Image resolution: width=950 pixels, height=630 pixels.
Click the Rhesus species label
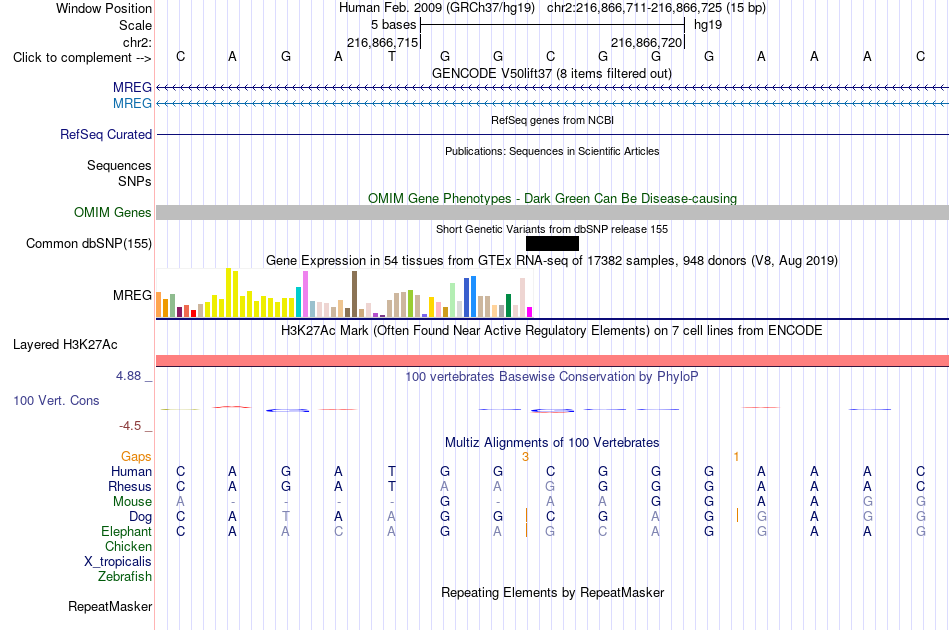pos(130,486)
